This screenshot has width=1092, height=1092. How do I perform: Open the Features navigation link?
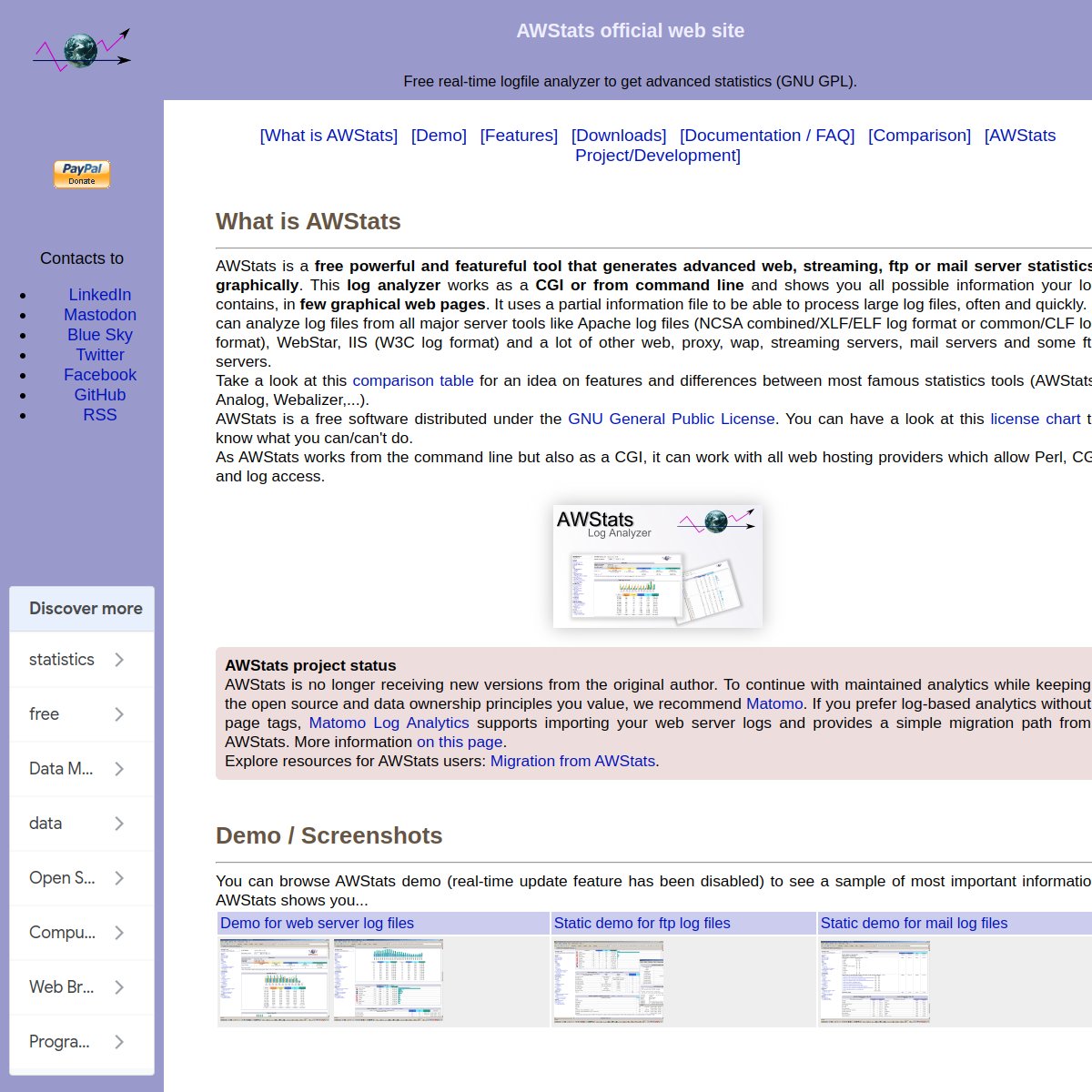(519, 136)
